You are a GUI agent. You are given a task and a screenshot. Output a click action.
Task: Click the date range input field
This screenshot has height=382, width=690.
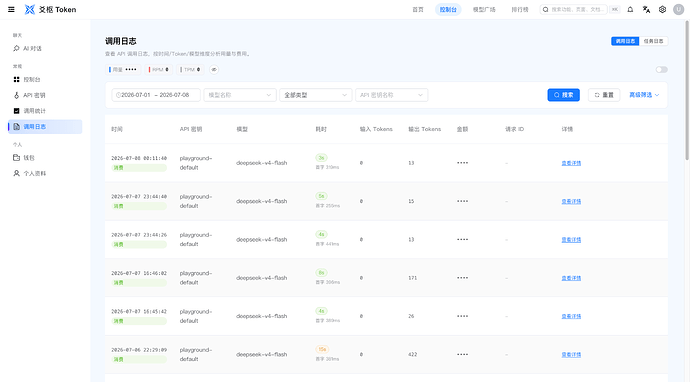[156, 95]
